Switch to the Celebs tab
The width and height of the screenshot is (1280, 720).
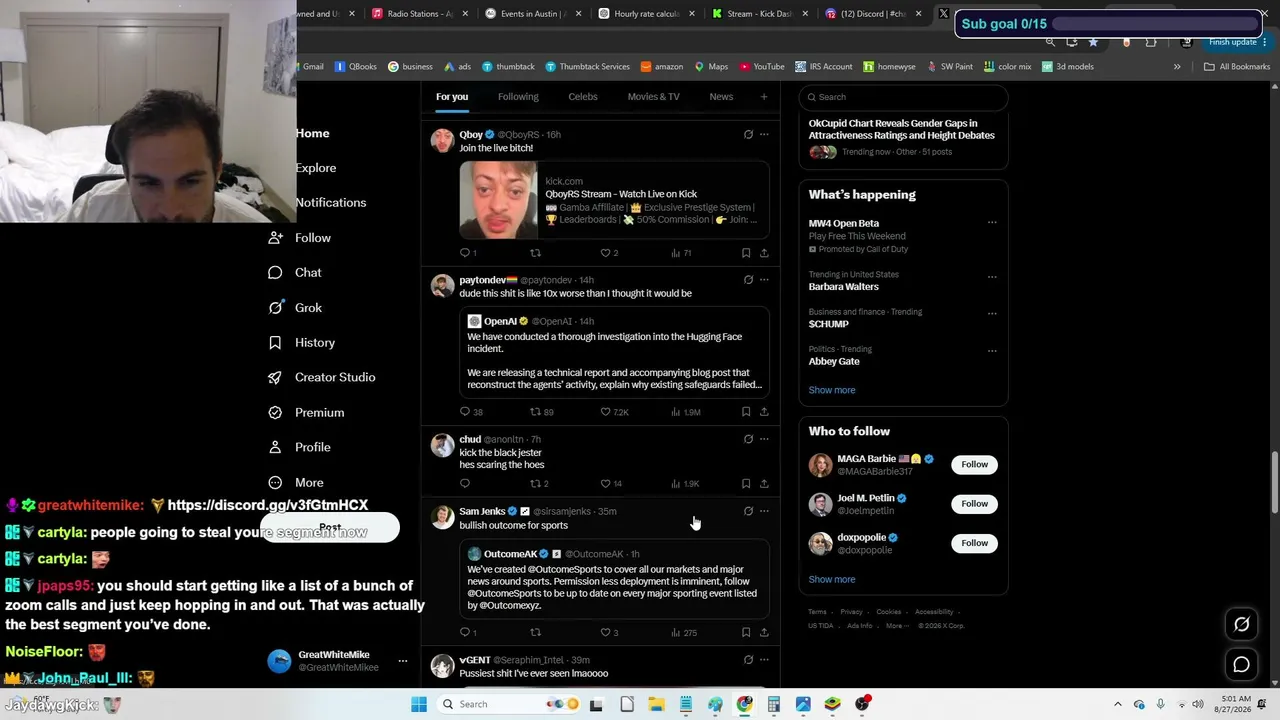pyautogui.click(x=583, y=97)
